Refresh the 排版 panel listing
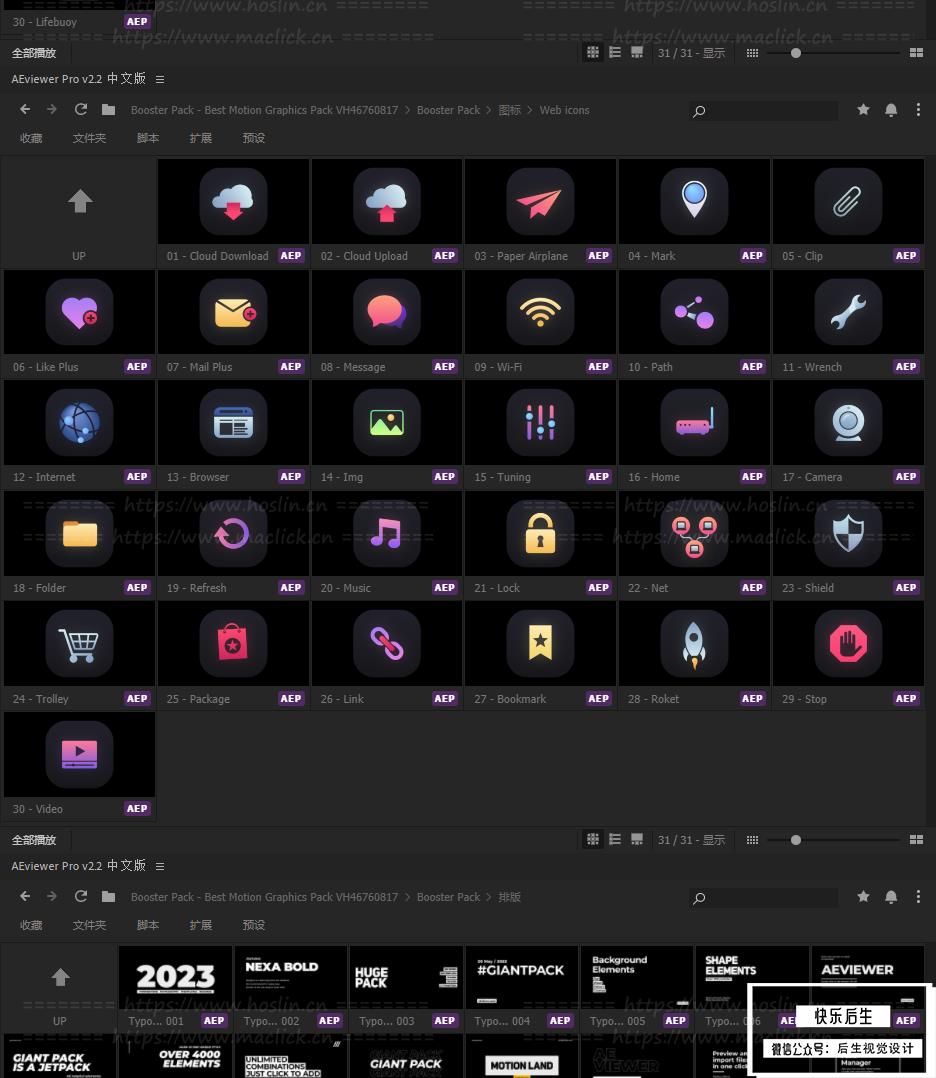 pyautogui.click(x=80, y=896)
